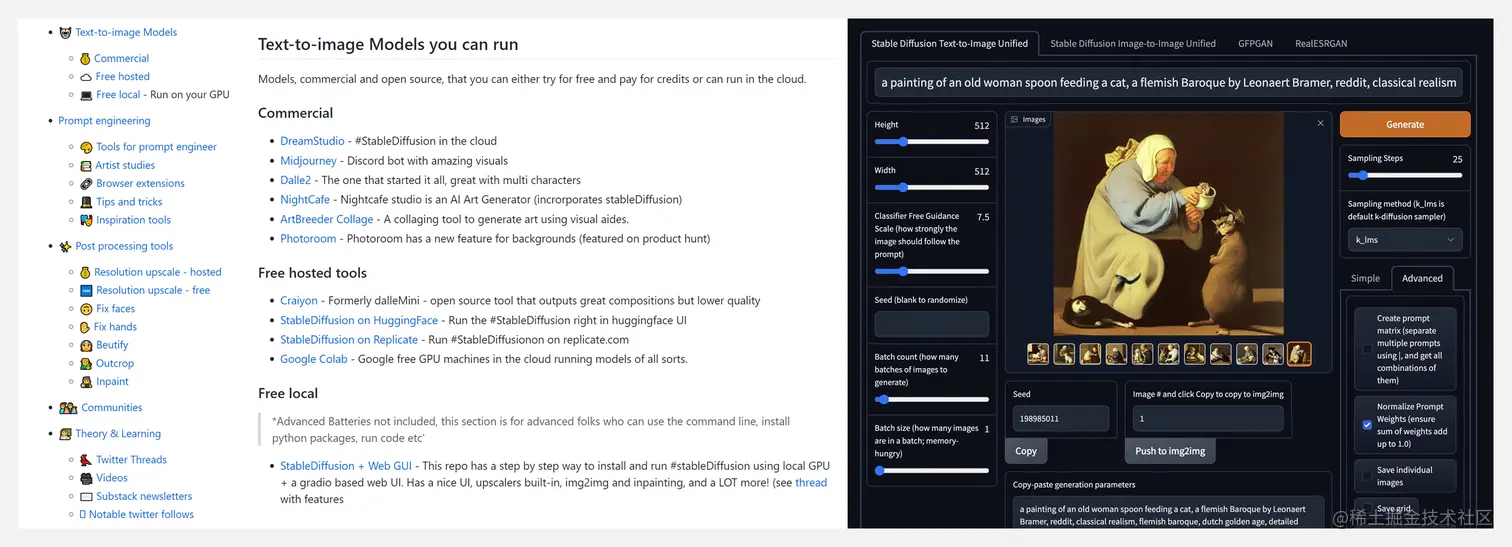The height and width of the screenshot is (547, 1512).
Task: Click the blue icon beside Resolution upscale - free
Action: pos(86,290)
